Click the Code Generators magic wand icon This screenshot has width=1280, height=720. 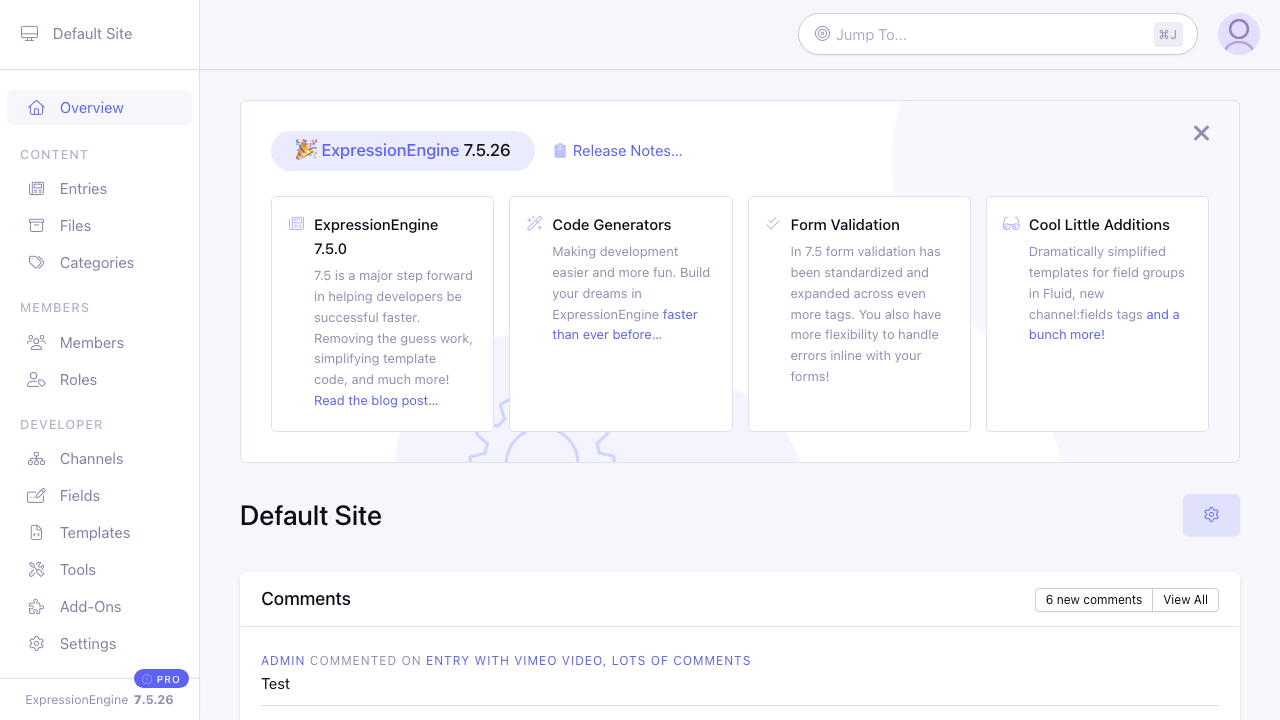[535, 224]
